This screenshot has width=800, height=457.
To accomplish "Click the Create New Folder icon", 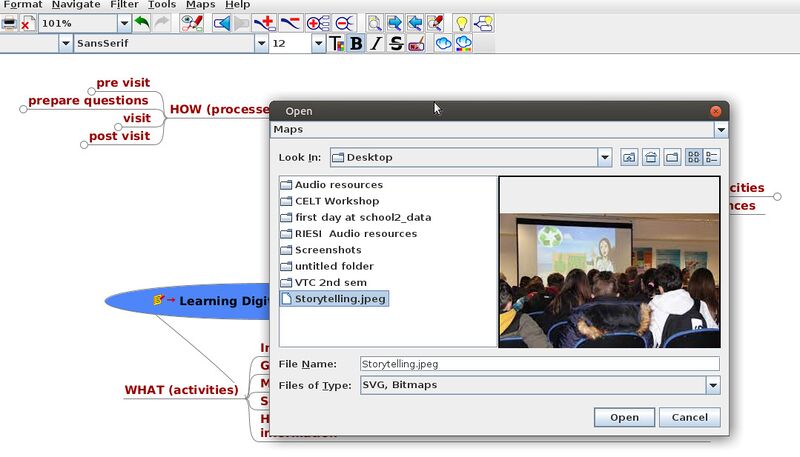I will pyautogui.click(x=672, y=158).
